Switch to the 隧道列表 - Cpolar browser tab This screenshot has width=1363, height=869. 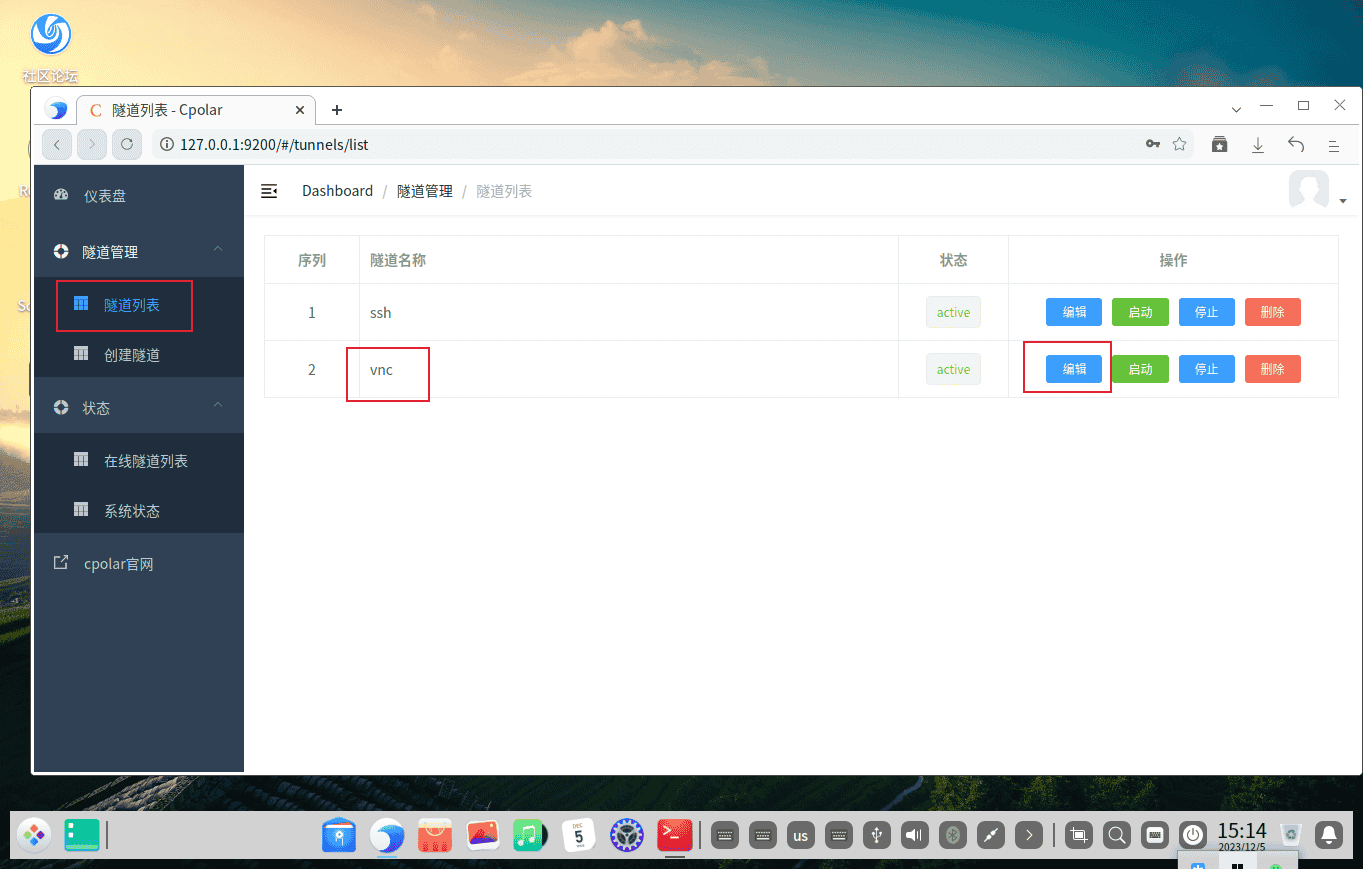coord(190,109)
